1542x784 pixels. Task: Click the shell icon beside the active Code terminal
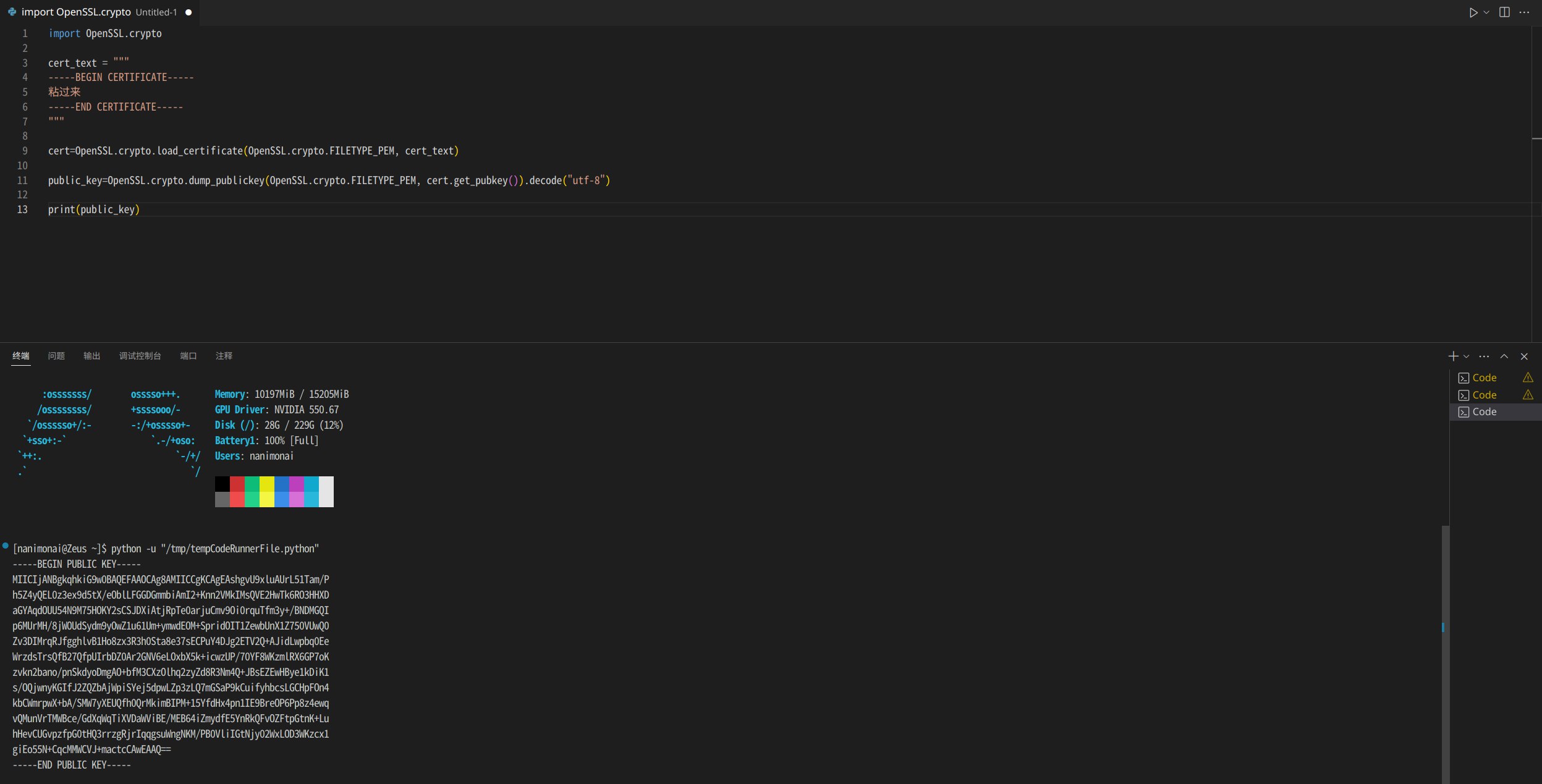click(1464, 411)
